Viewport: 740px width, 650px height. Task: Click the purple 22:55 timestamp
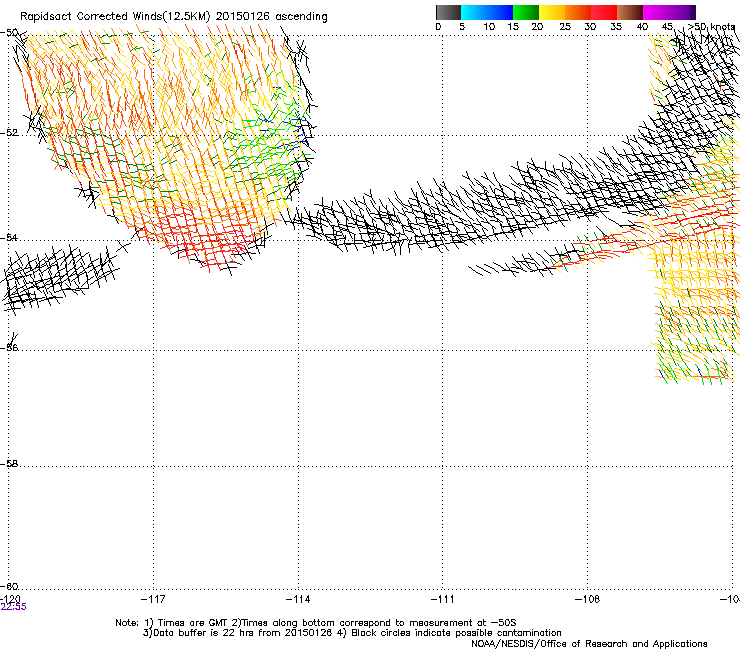[x=14, y=607]
